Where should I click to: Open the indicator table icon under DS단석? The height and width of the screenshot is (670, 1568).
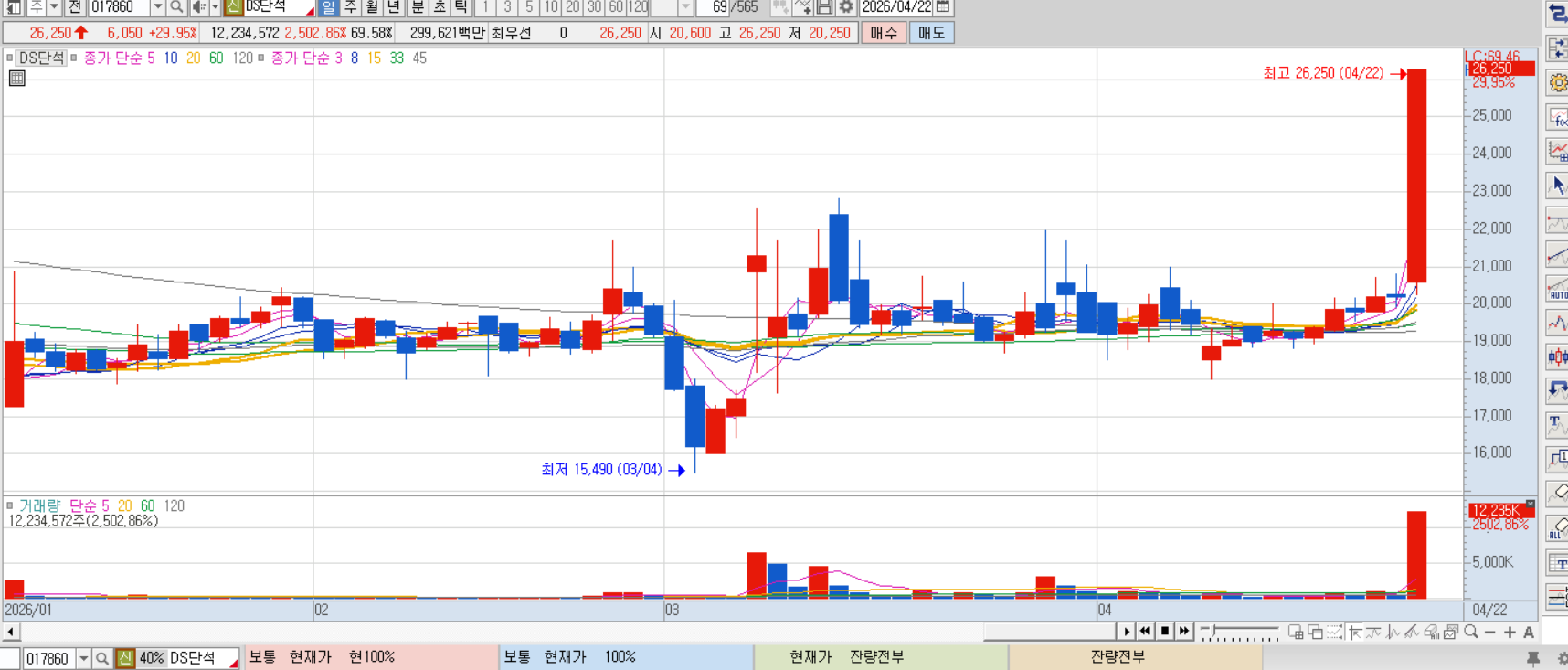(x=16, y=79)
